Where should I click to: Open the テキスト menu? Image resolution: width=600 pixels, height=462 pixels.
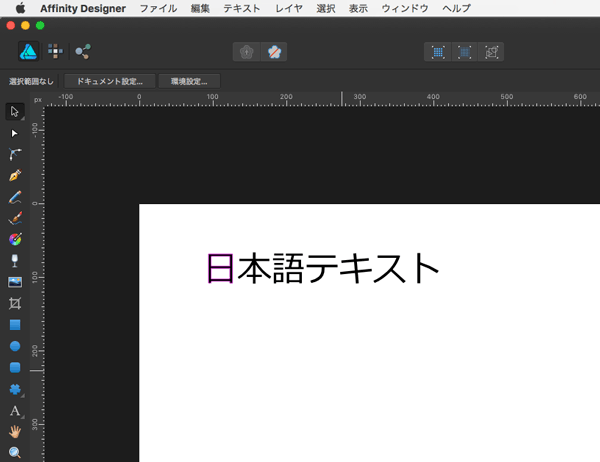[x=242, y=8]
